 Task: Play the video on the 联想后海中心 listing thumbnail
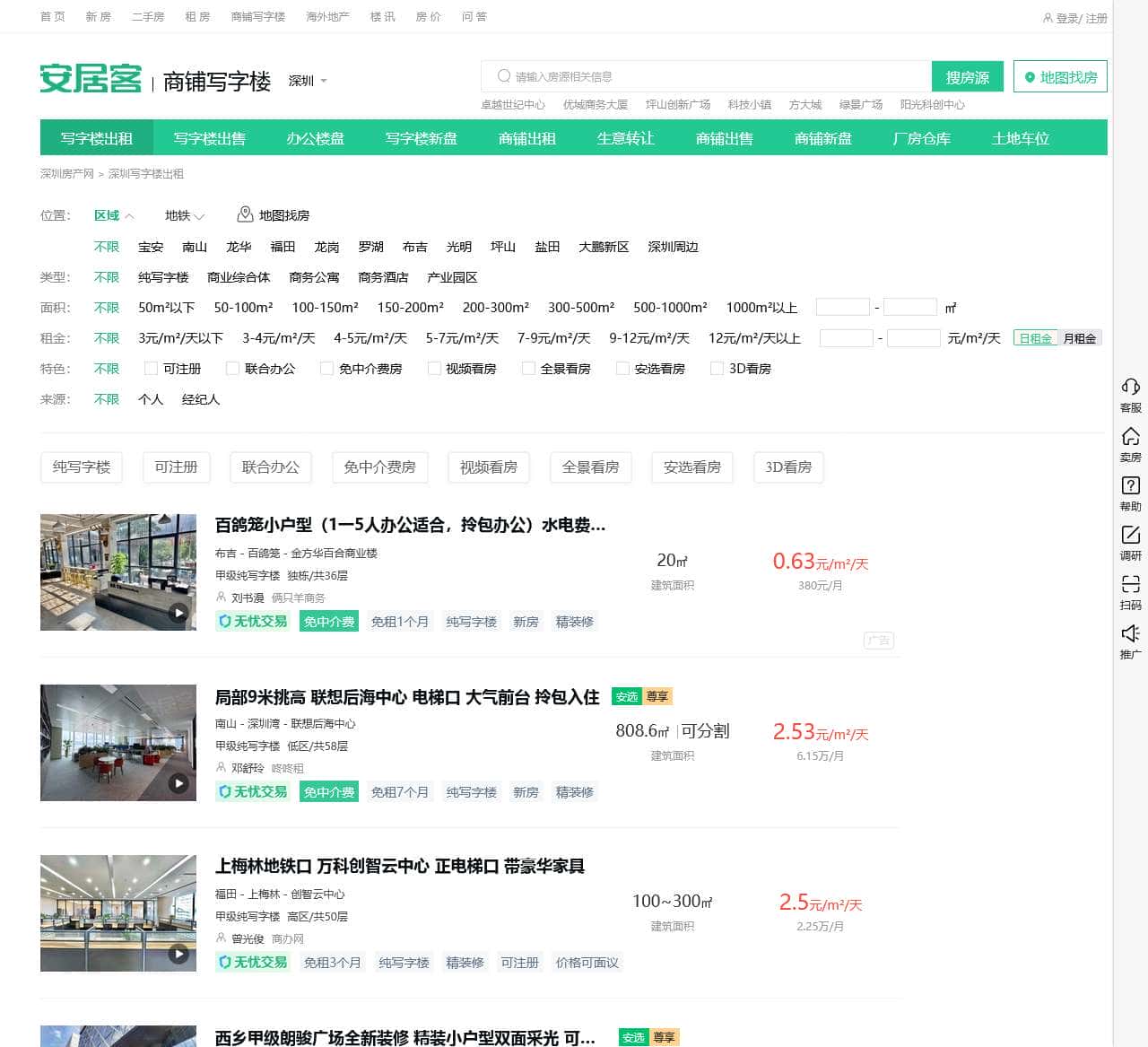point(179,783)
